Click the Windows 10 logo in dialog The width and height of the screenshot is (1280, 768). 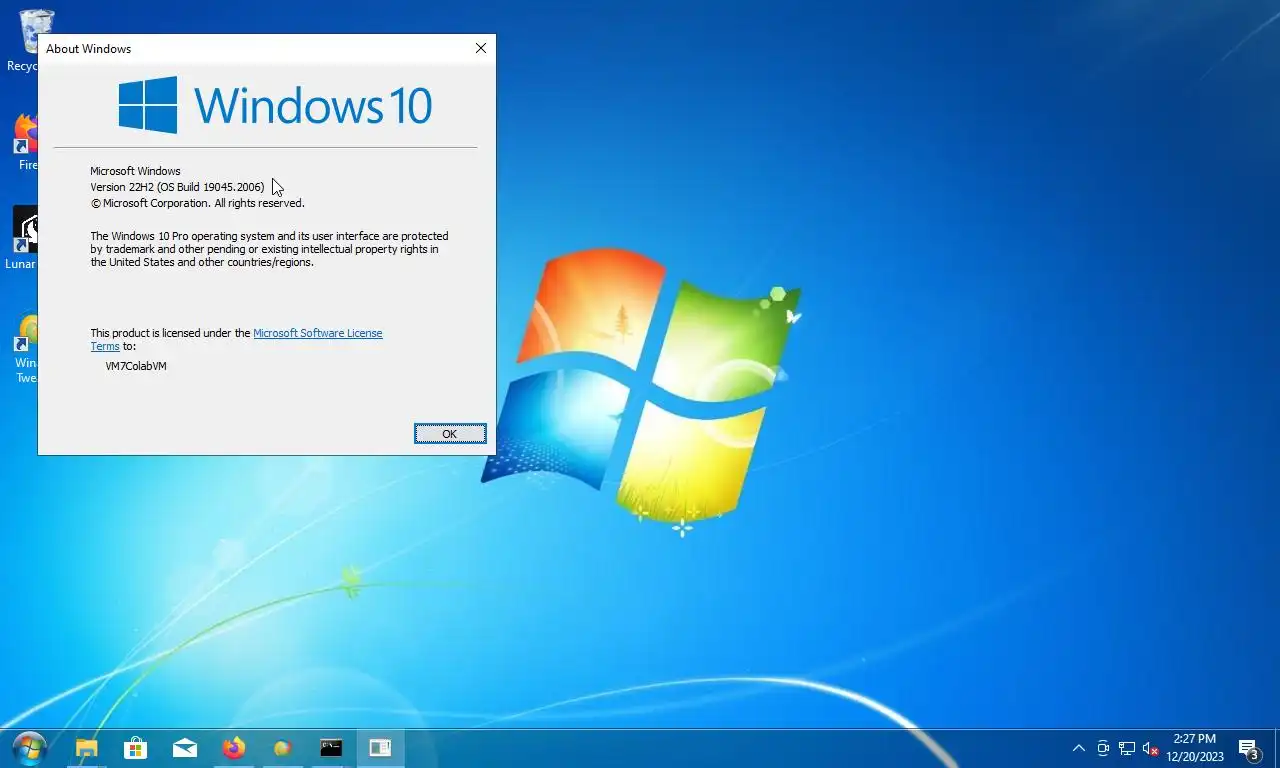click(x=275, y=105)
